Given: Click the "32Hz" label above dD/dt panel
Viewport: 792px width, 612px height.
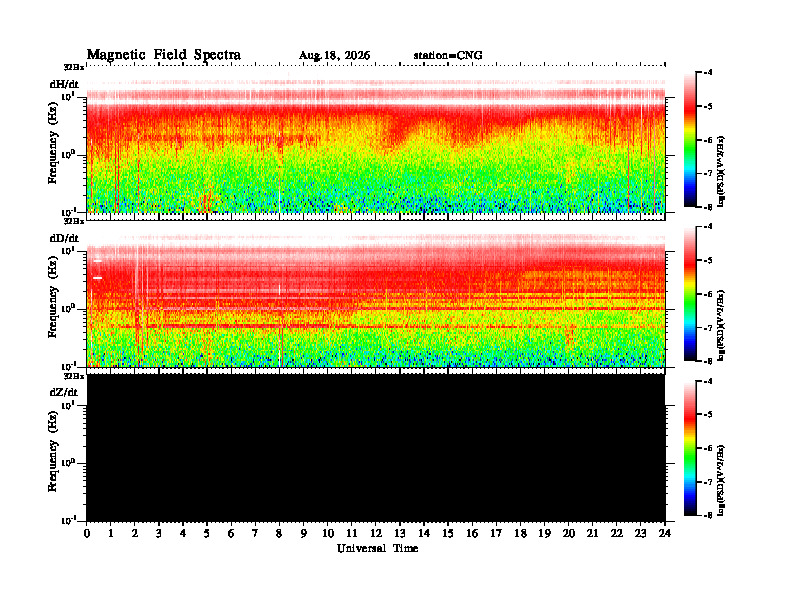Looking at the screenshot, I should point(74,221).
